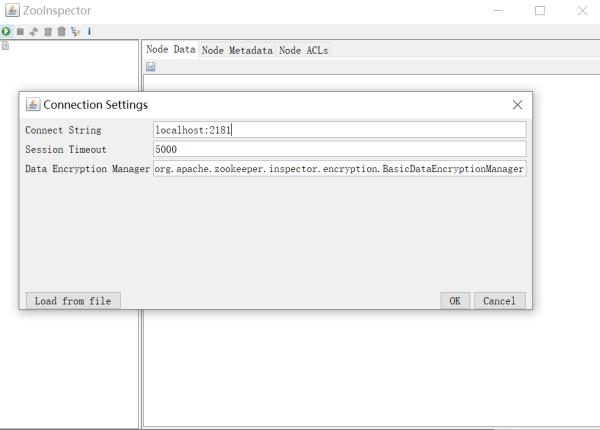Click the Connect String input field
Image resolution: width=600 pixels, height=430 pixels.
[x=339, y=130]
